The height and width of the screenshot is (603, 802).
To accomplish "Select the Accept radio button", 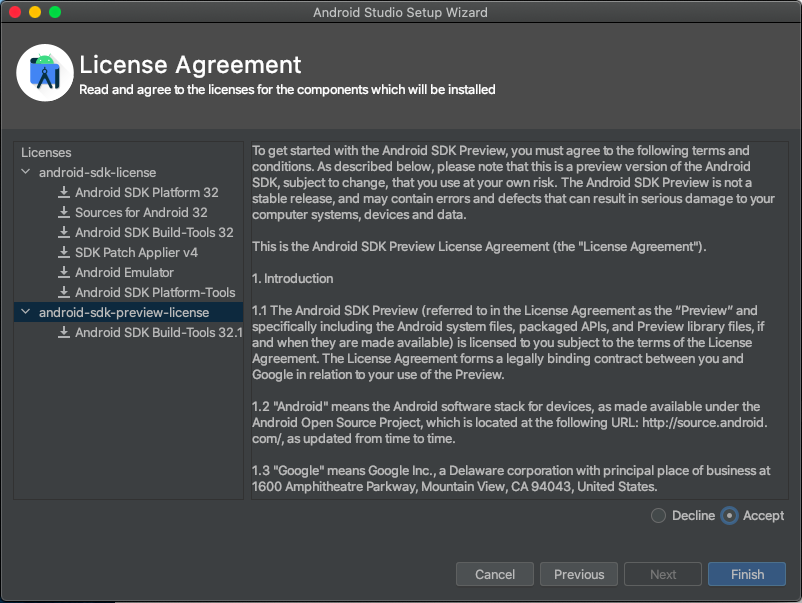I will point(729,516).
